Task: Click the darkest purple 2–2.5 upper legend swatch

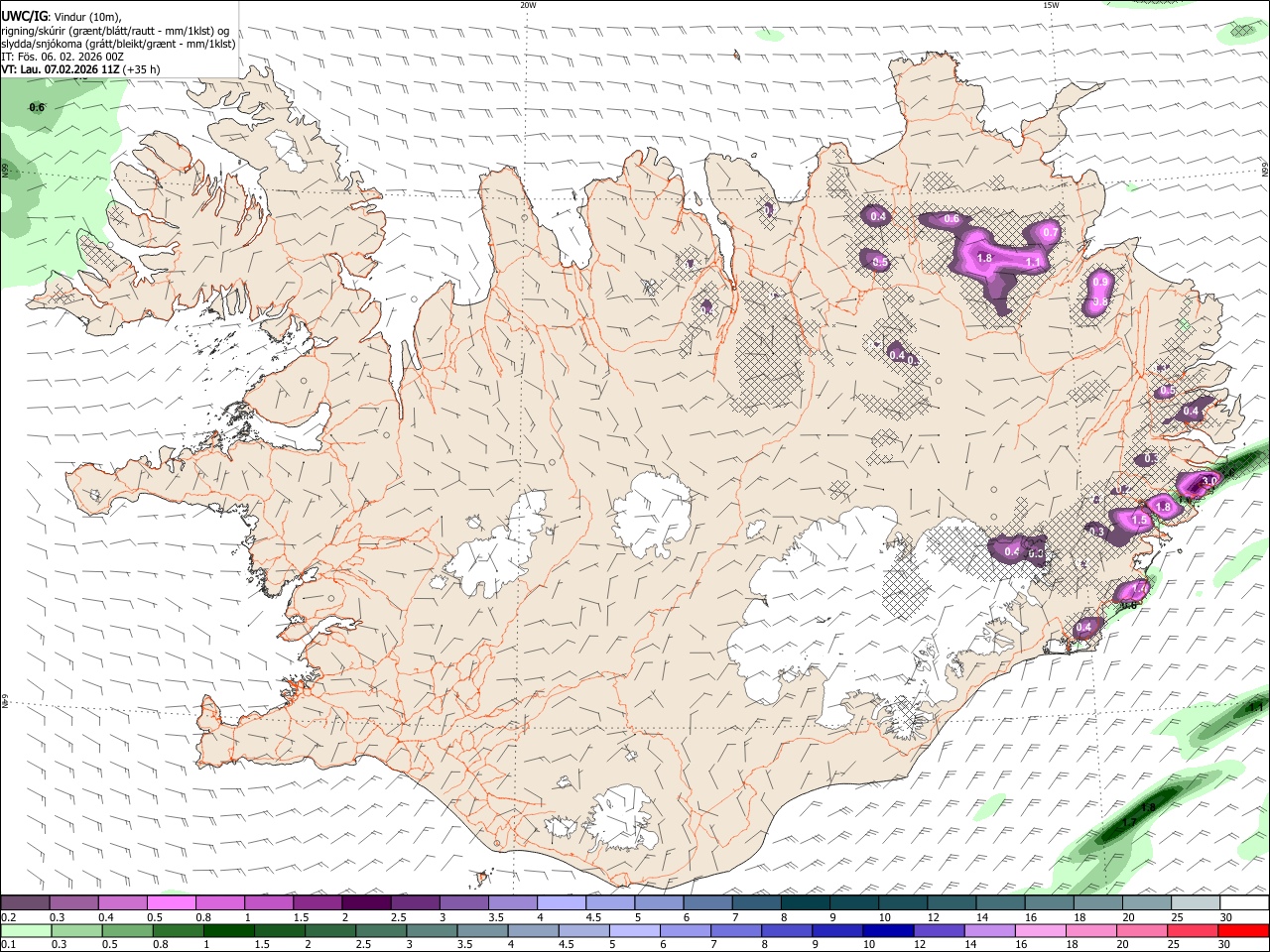Action: (x=366, y=902)
